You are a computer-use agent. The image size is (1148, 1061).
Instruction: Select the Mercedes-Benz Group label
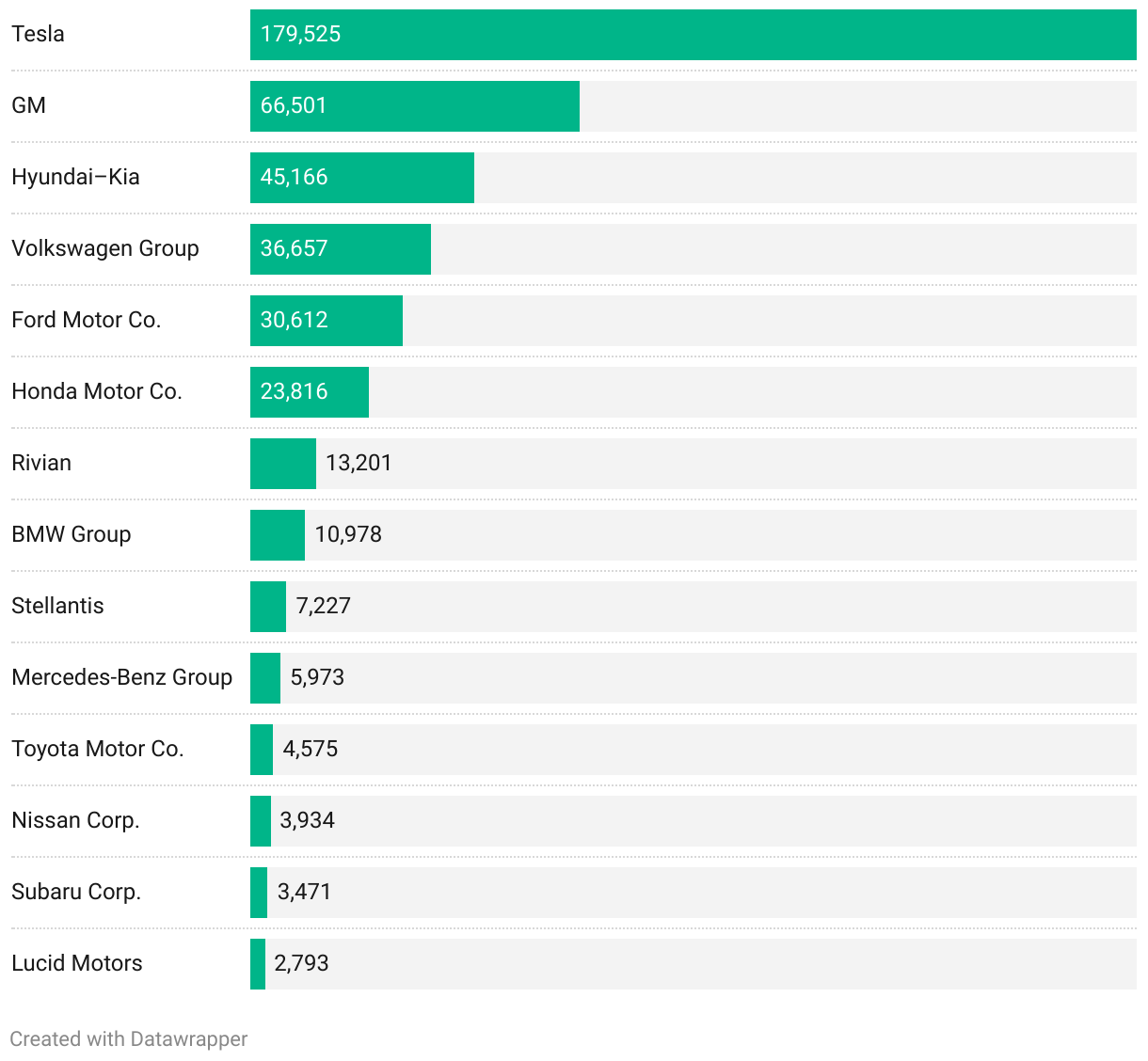pos(122,677)
